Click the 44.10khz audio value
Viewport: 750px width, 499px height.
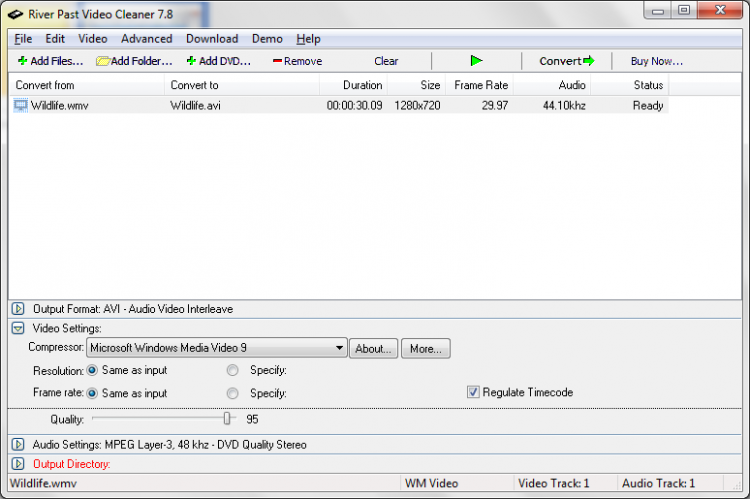(x=564, y=105)
